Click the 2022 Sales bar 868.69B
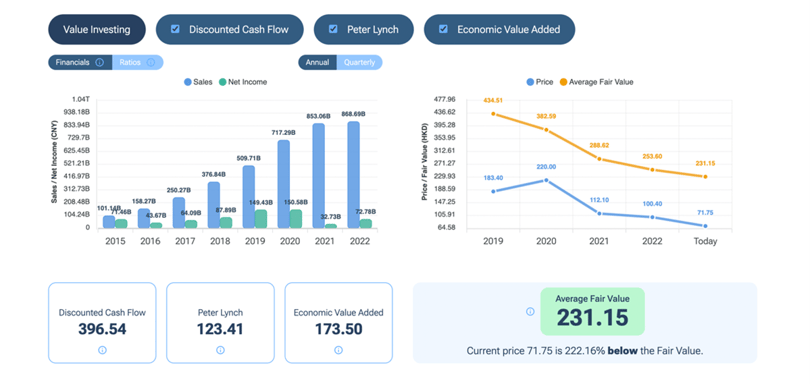This screenshot has width=810, height=384. tap(354, 175)
